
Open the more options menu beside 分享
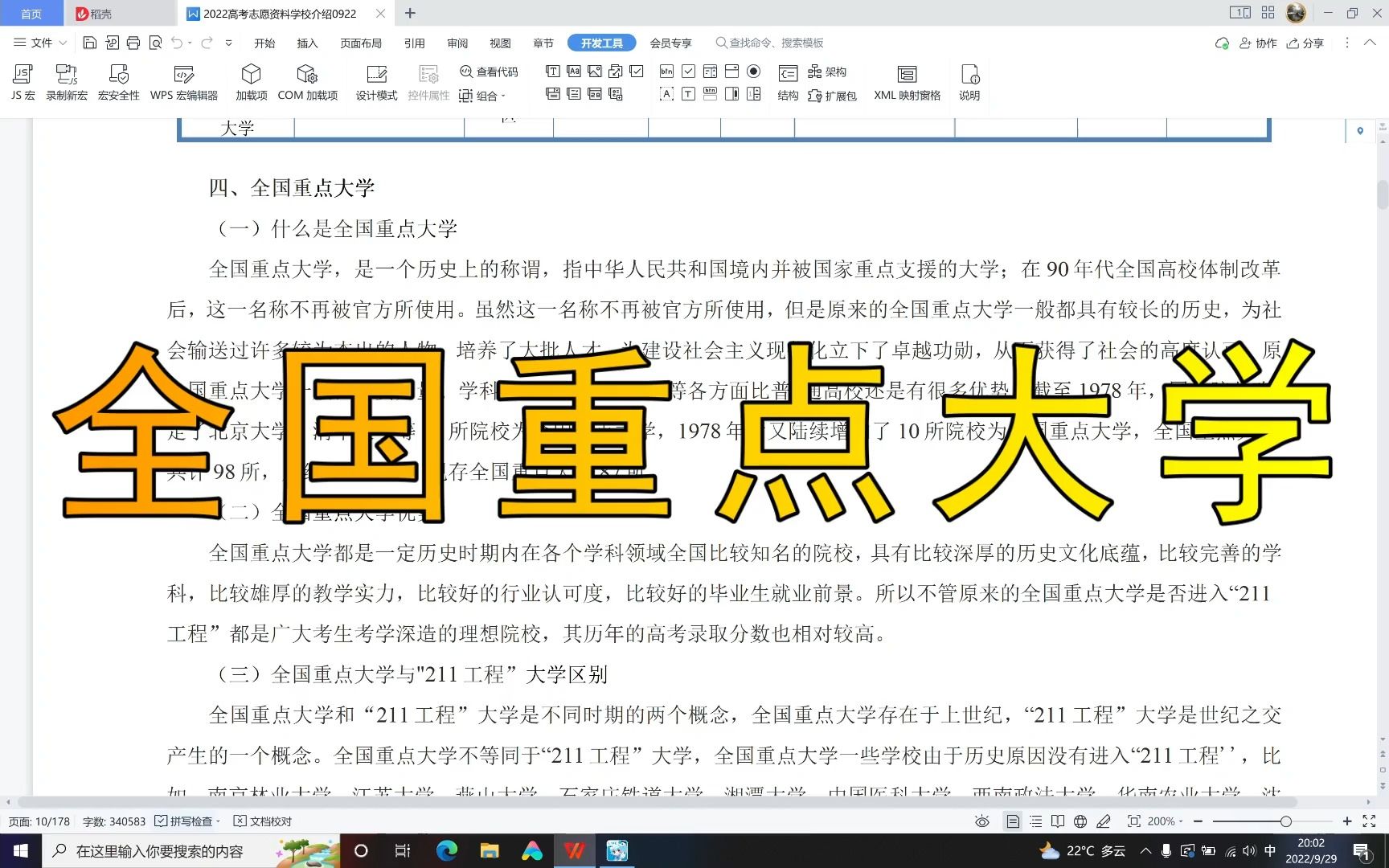(x=1347, y=43)
